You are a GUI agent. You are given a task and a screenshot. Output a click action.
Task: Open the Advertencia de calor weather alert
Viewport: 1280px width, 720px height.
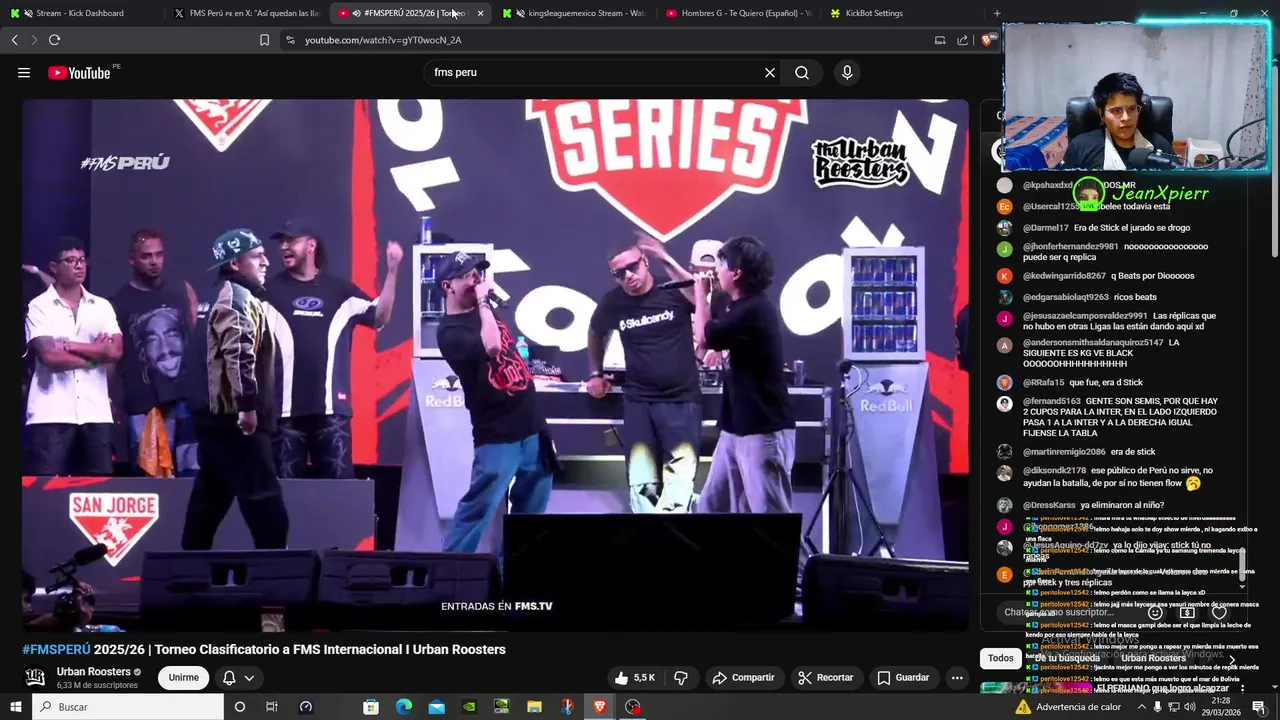point(1069,707)
